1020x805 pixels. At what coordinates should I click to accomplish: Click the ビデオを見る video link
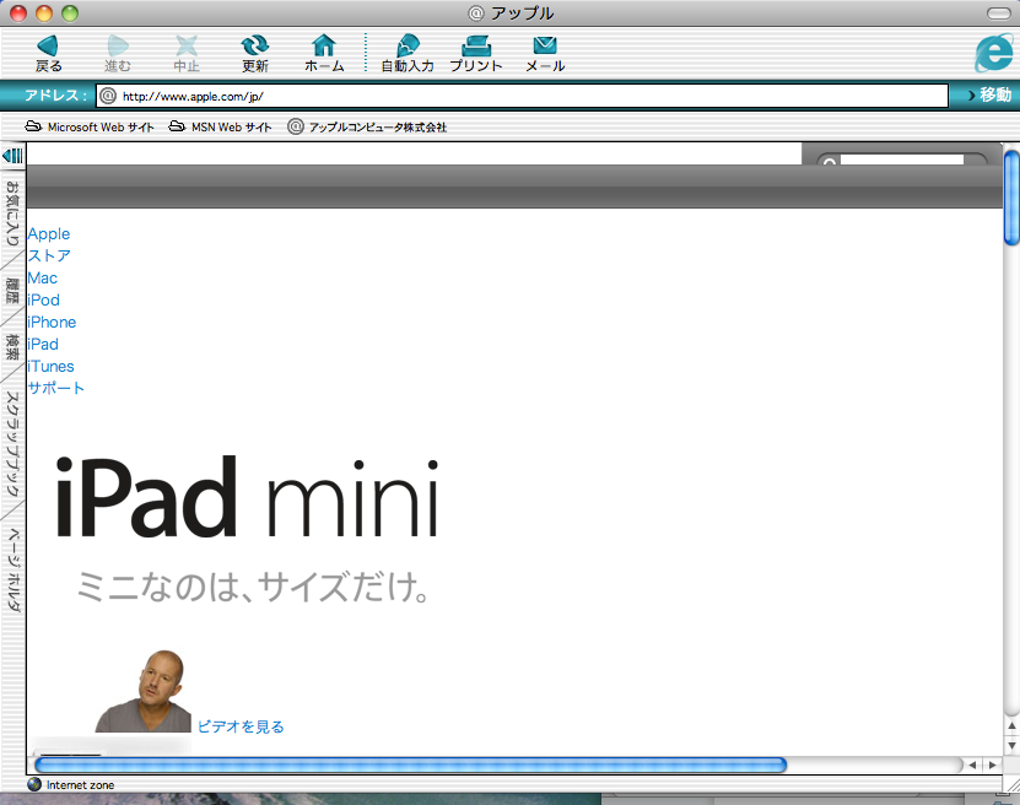point(241,726)
